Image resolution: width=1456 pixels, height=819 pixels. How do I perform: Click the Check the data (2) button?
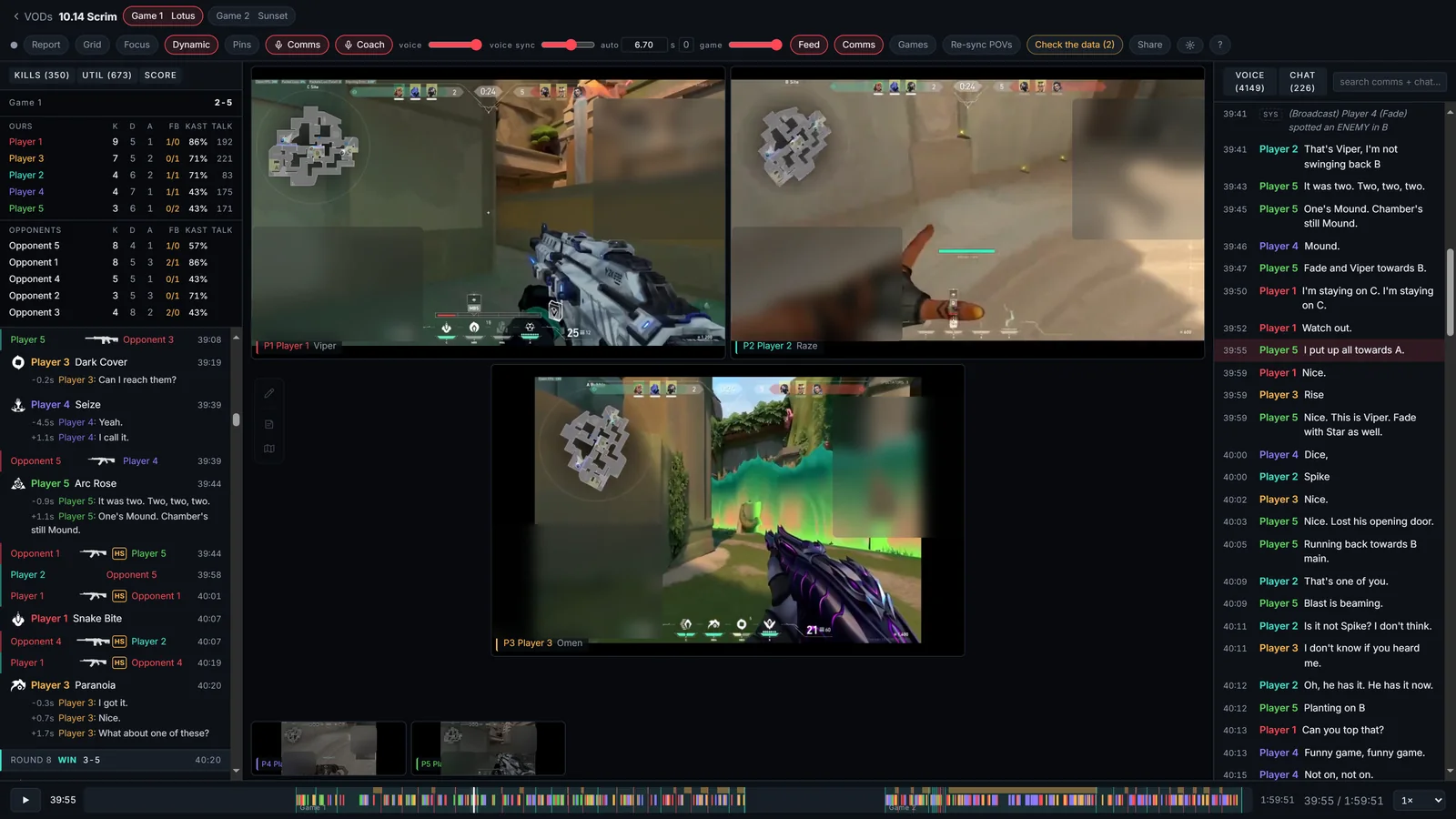1074,45
